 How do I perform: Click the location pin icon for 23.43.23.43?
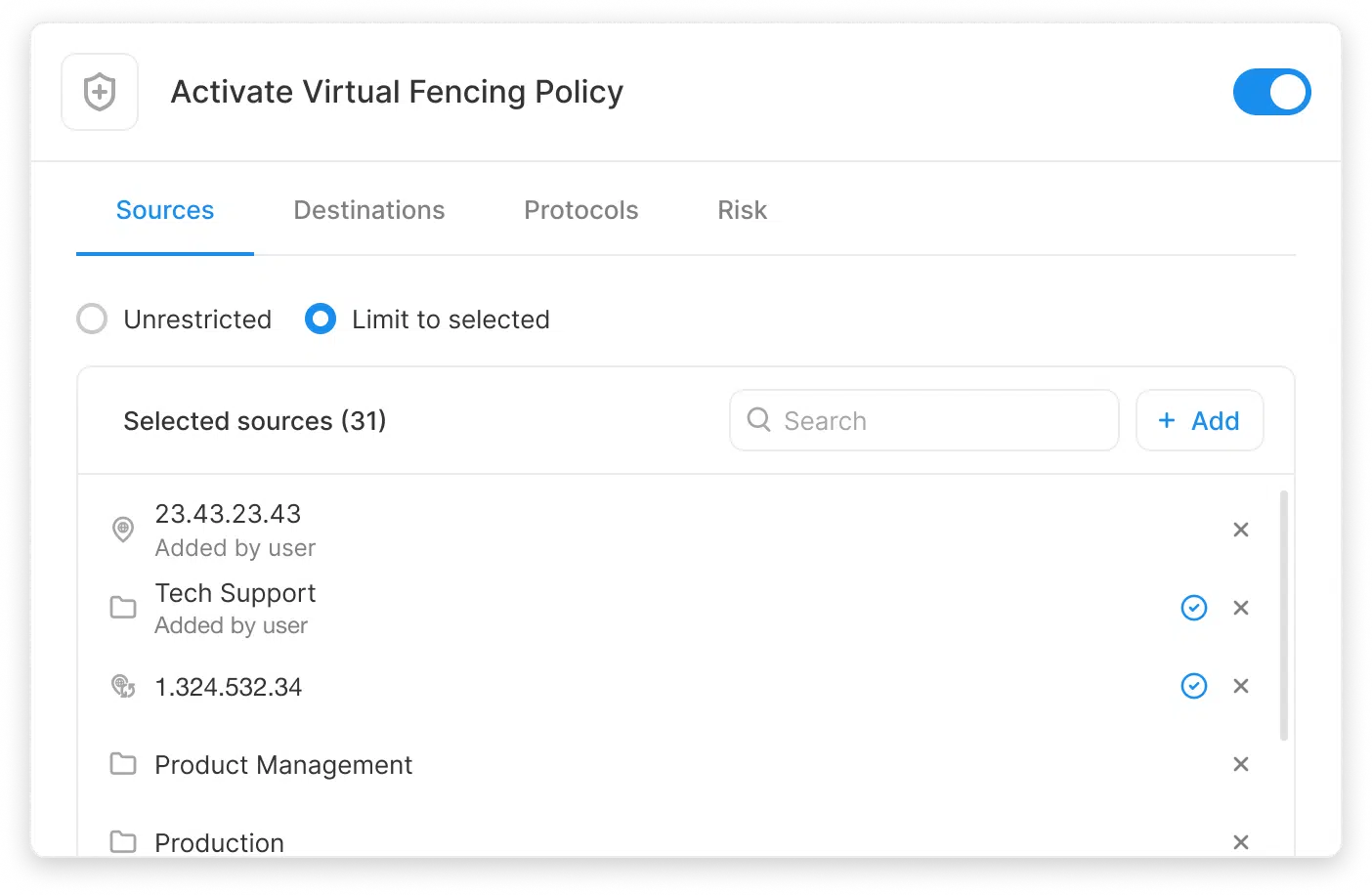[x=123, y=530]
